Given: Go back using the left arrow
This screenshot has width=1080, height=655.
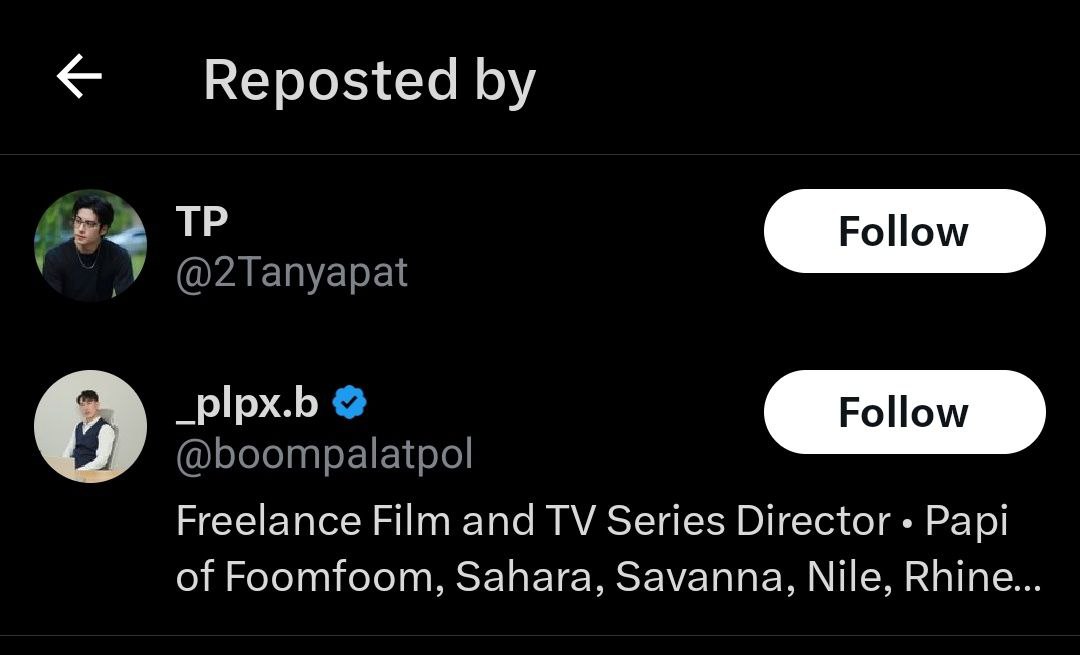Looking at the screenshot, I should [x=79, y=78].
